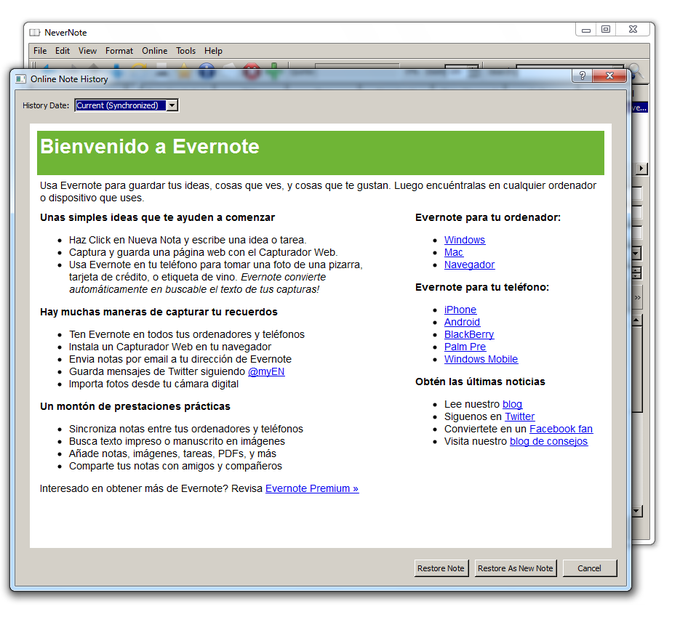Screen dimensions: 680x617
Task: Click heading 'Evernote para tu teléfono:'
Action: coord(482,287)
